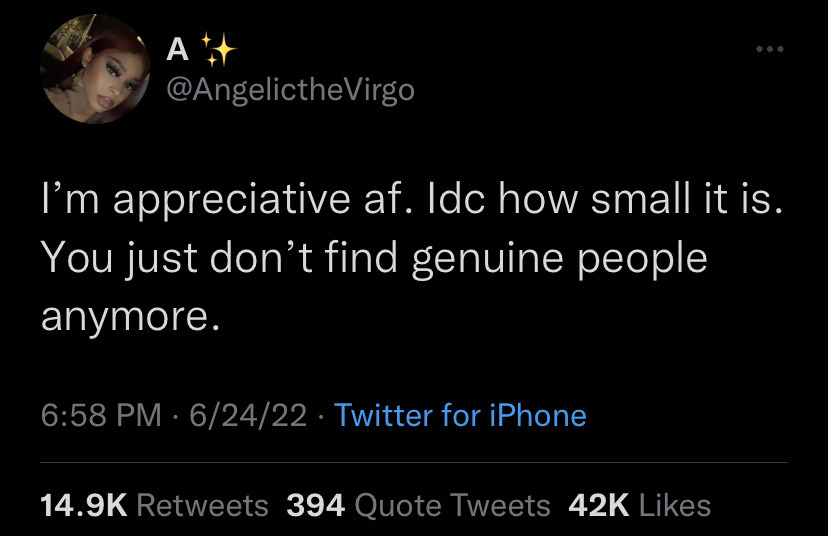
Task: Click the "14.9K" retweet count number
Action: [x=84, y=505]
